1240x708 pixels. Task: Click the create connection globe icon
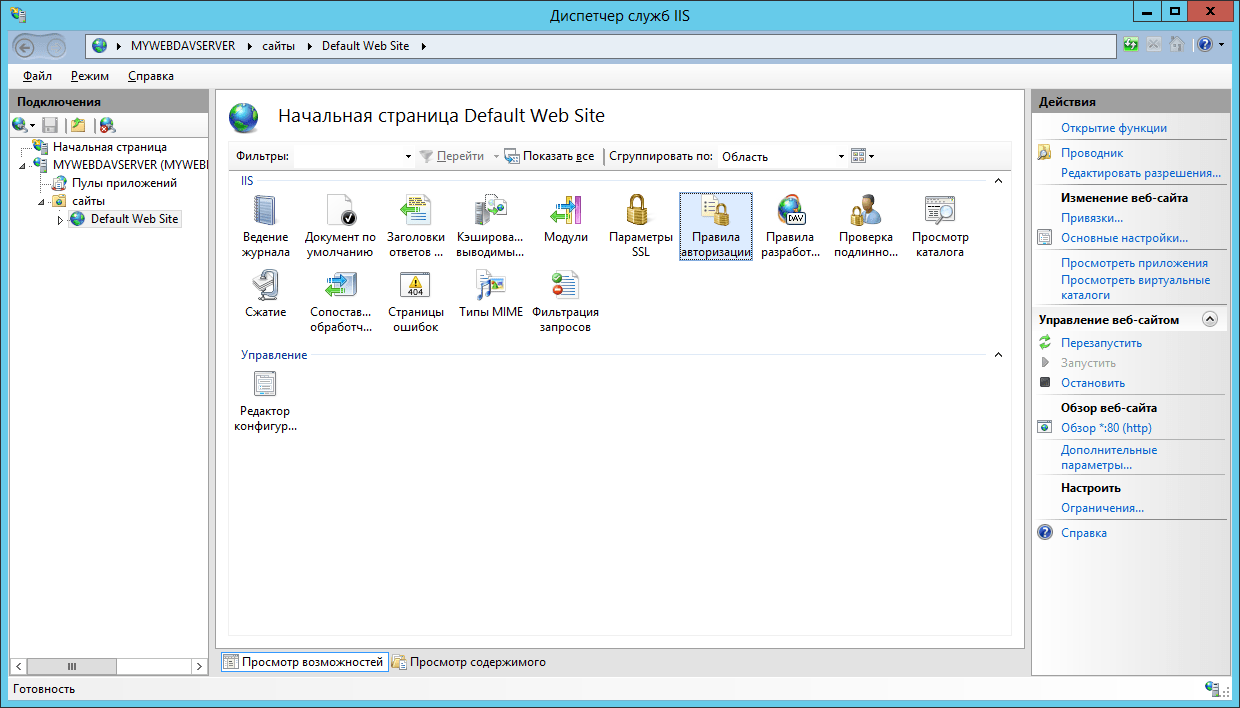[x=20, y=125]
